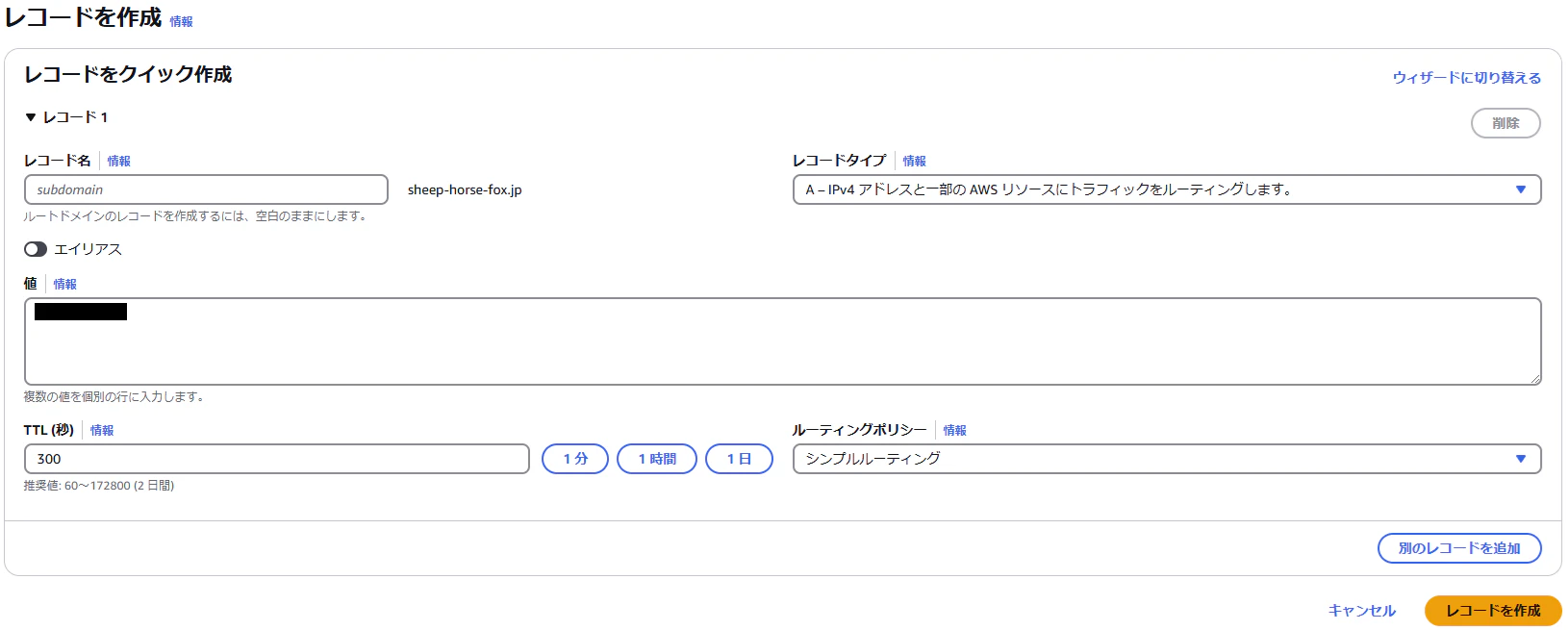Collapse the レコード 1 section triangle
The height and width of the screenshot is (630, 1568).
[31, 117]
